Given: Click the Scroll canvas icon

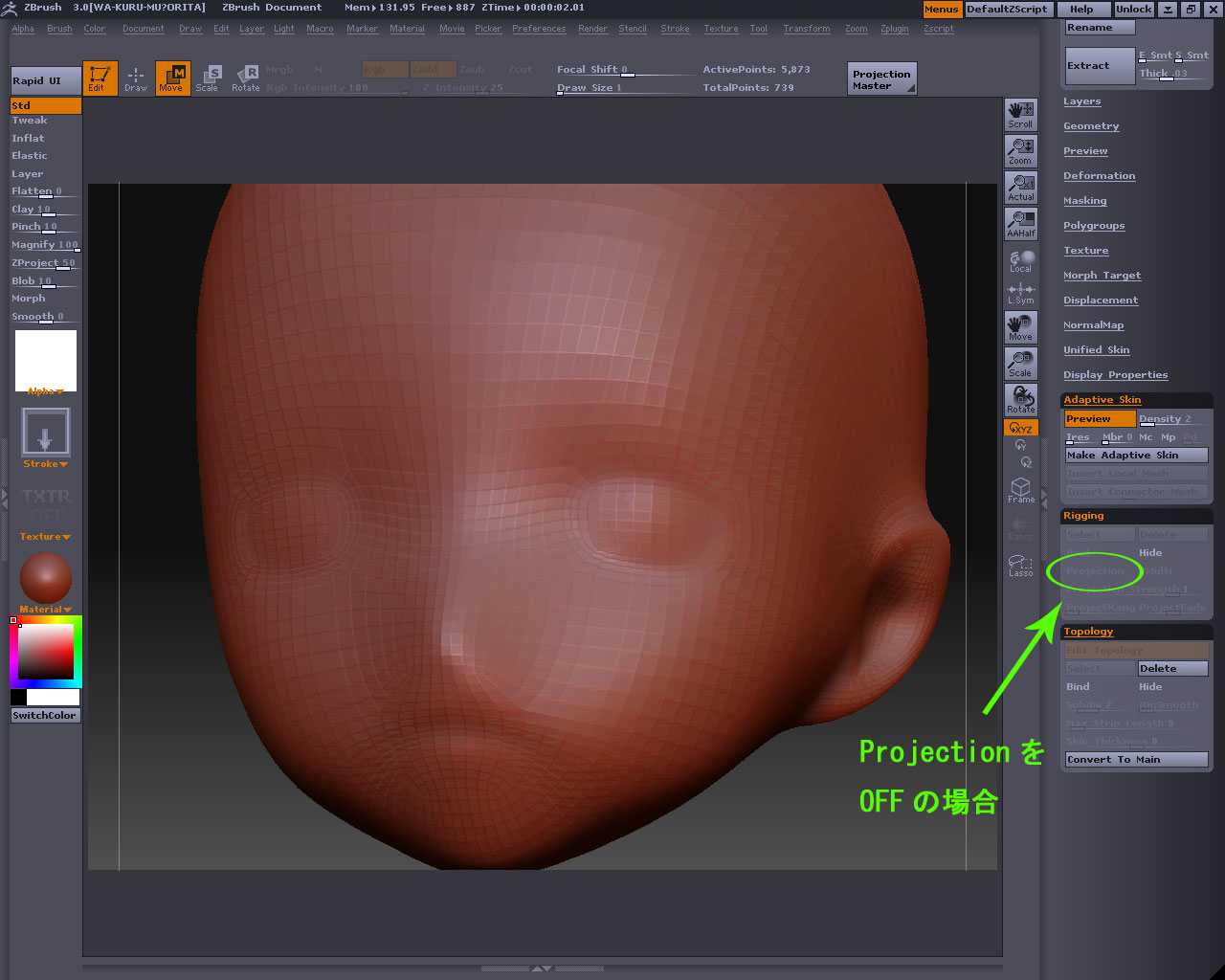Looking at the screenshot, I should [x=1020, y=115].
